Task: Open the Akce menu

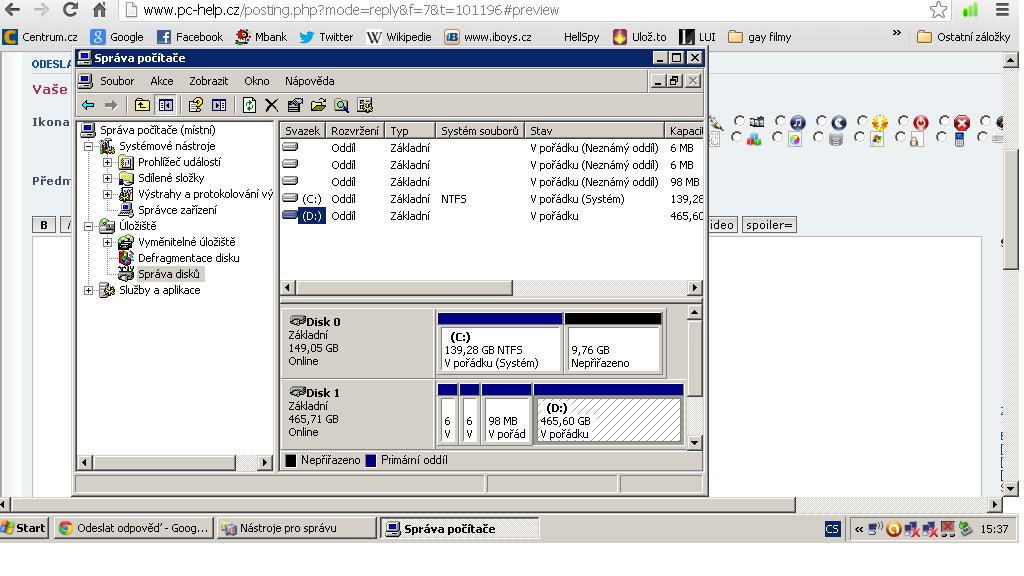Action: point(161,81)
